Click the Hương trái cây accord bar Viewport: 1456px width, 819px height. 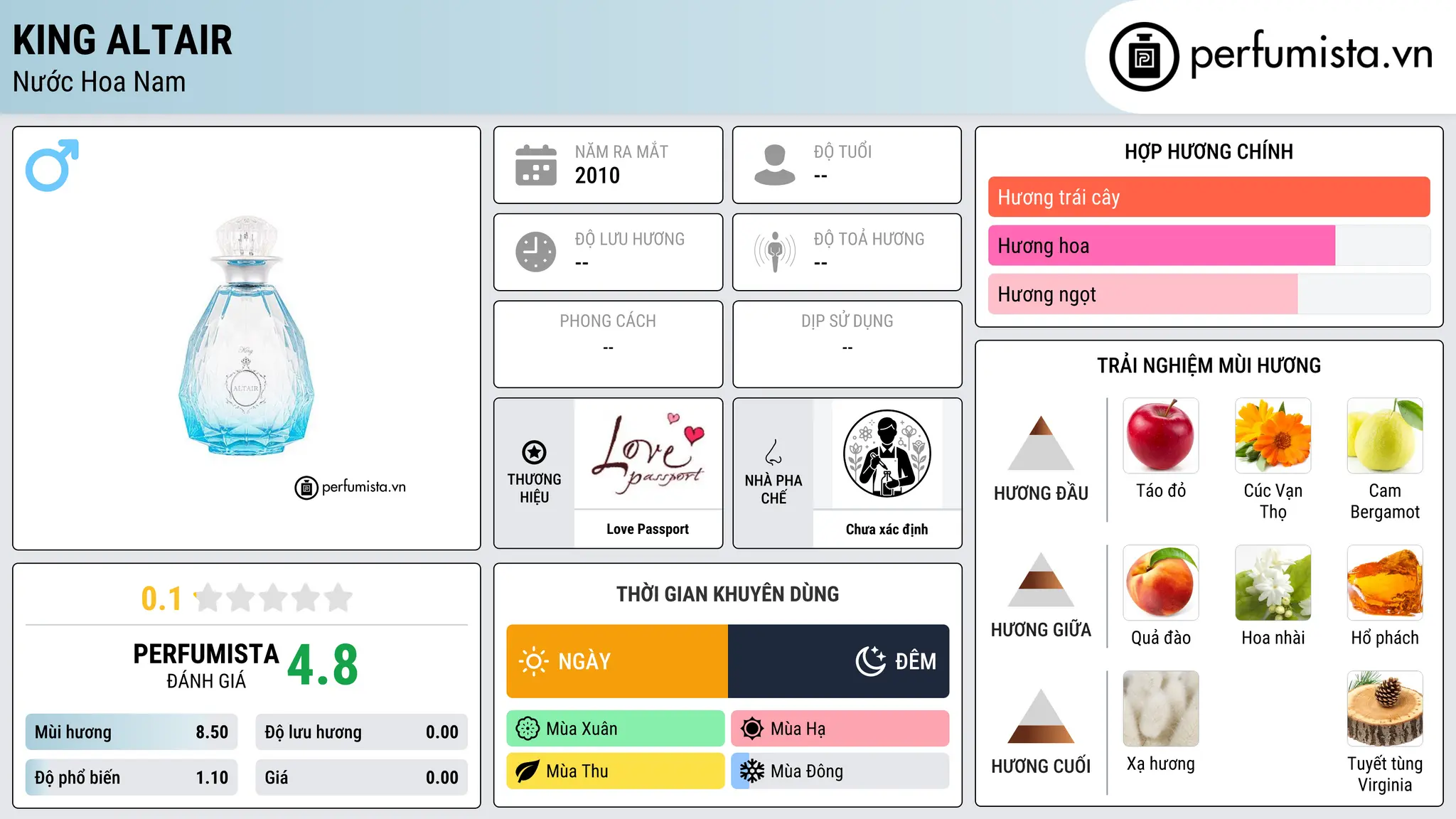1209,197
